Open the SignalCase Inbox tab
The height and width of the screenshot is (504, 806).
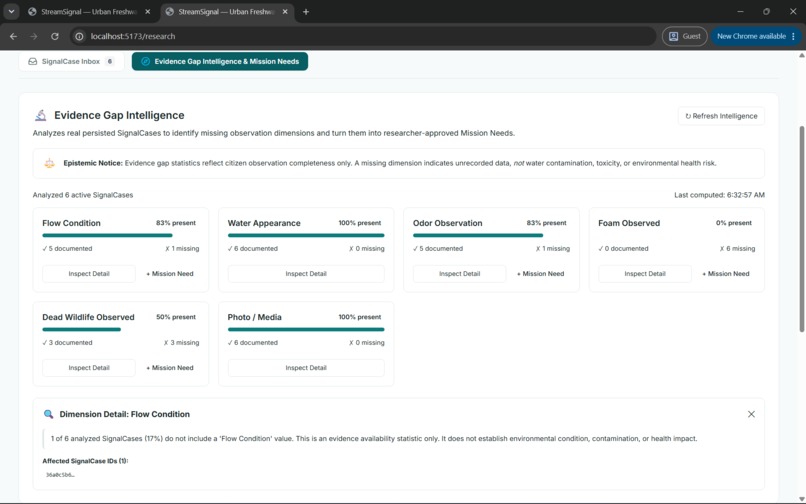pyautogui.click(x=71, y=61)
